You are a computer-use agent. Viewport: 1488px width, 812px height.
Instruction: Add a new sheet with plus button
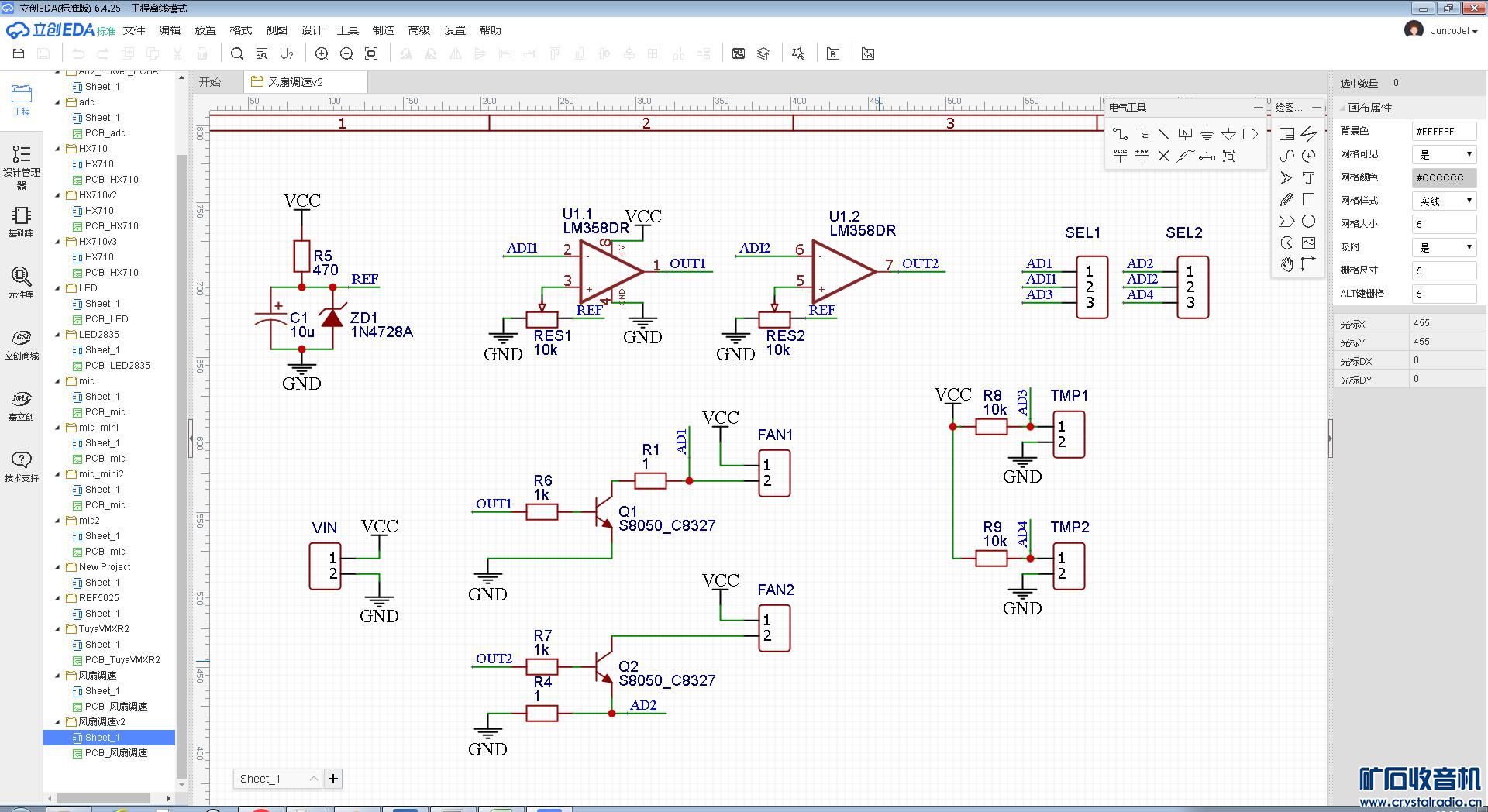point(333,779)
